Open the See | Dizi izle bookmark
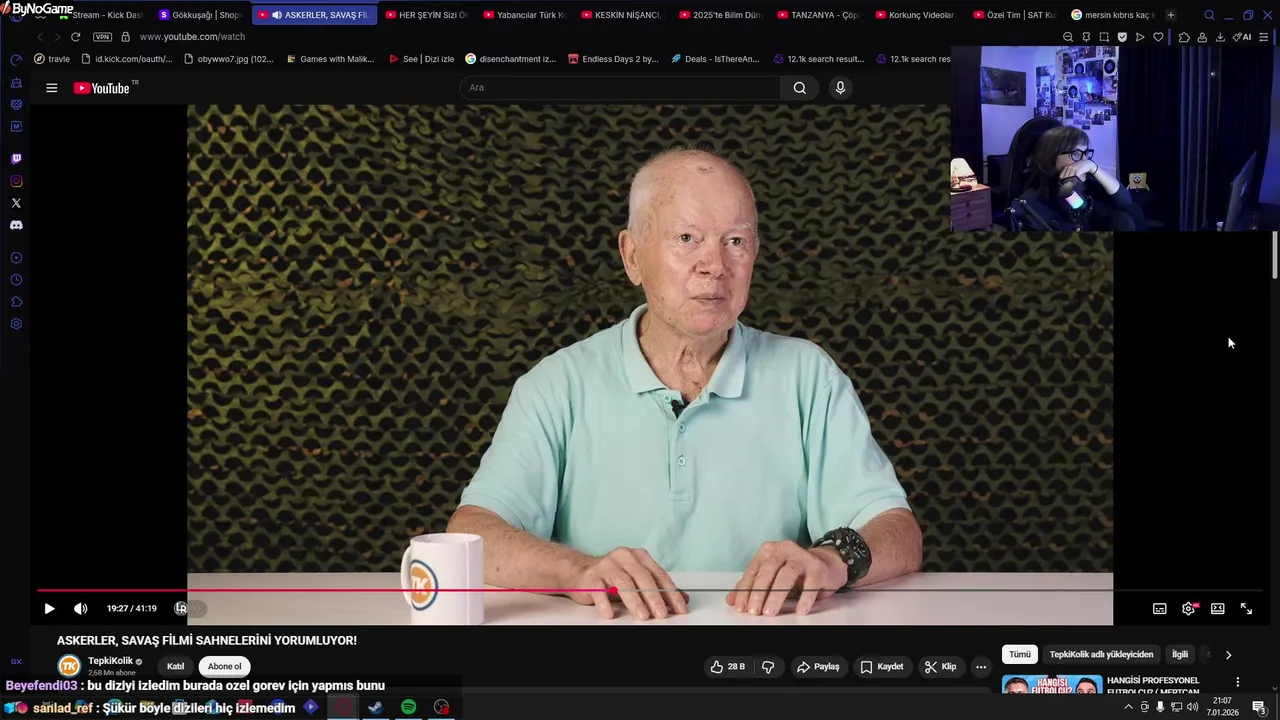Image resolution: width=1280 pixels, height=720 pixels. click(421, 59)
